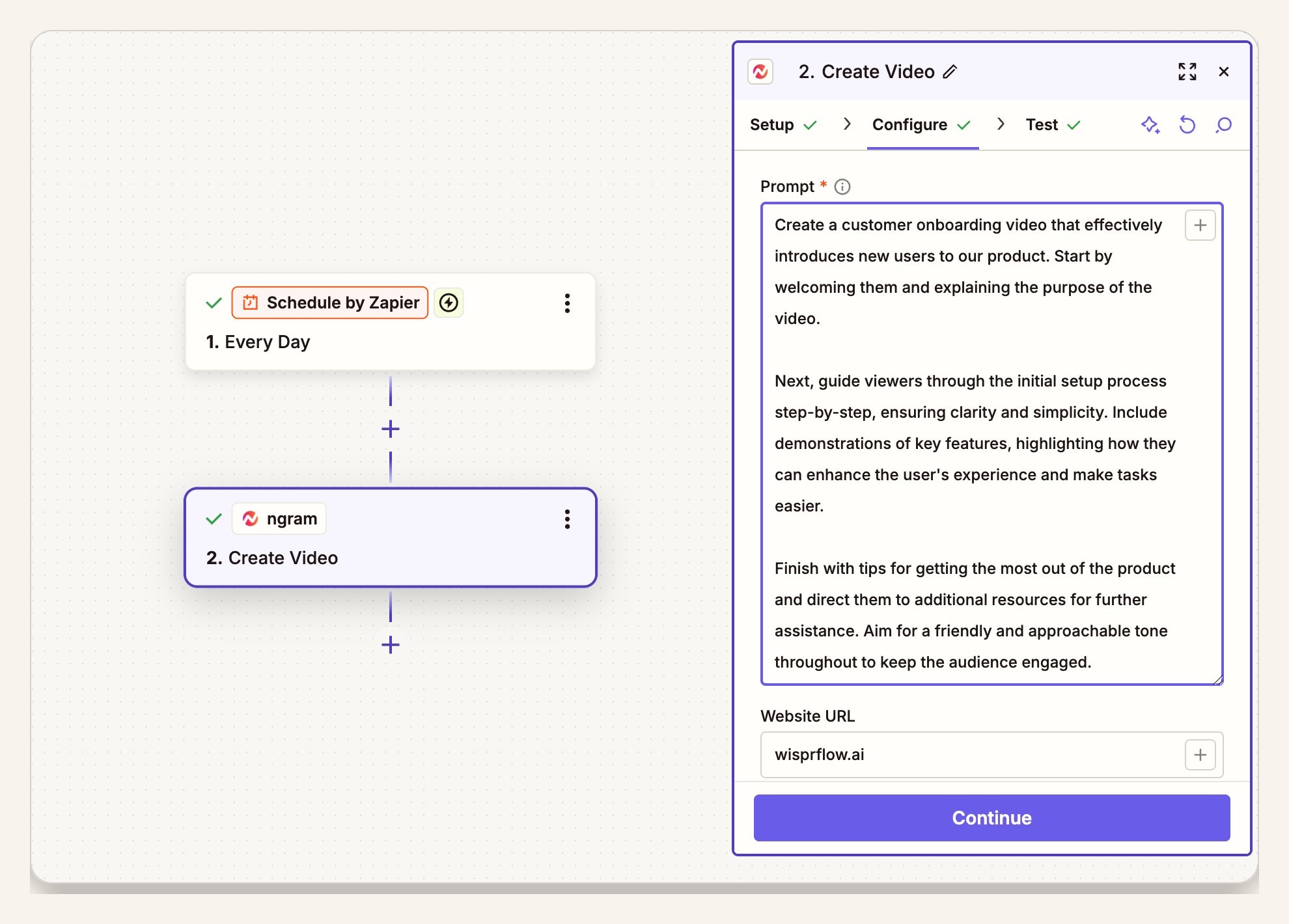This screenshot has width=1289, height=924.
Task: Grab the Prompt textarea resize handle
Action: (x=1218, y=679)
